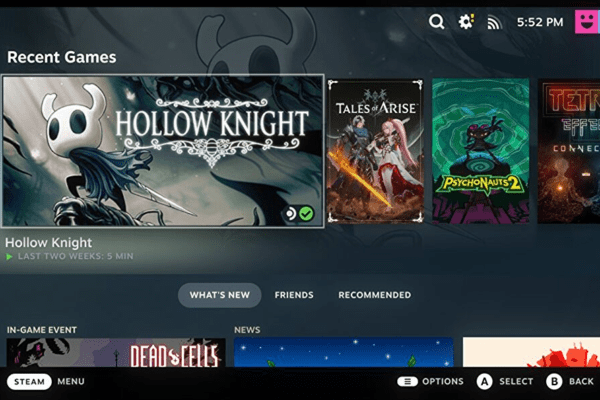Open the cream and red news card
The height and width of the screenshot is (400, 600).
(x=531, y=352)
